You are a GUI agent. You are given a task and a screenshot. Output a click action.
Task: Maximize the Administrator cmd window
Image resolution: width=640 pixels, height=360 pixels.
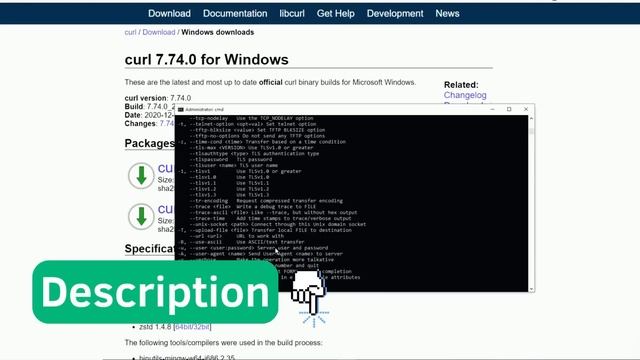coord(509,109)
